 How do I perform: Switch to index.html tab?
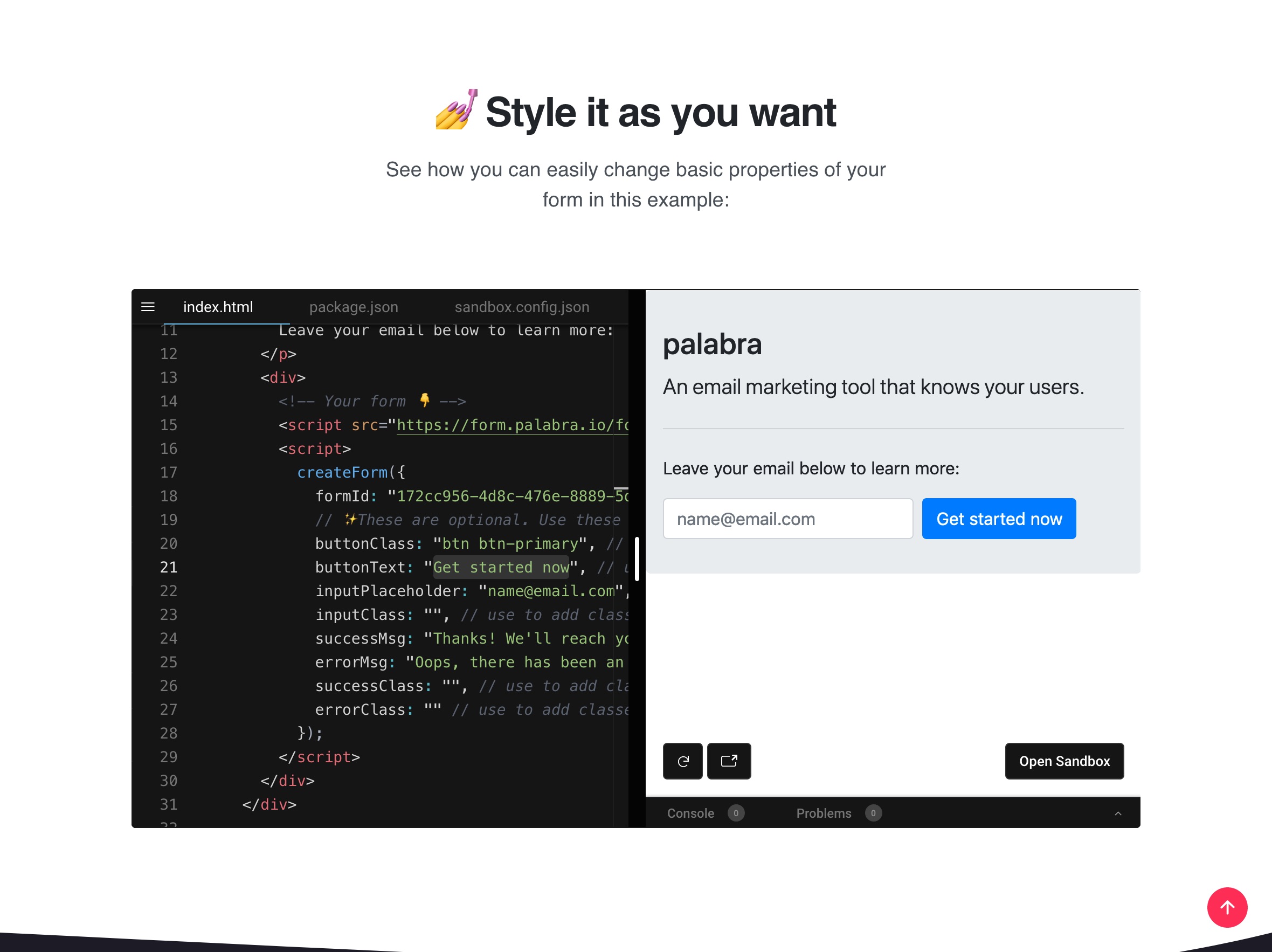218,307
